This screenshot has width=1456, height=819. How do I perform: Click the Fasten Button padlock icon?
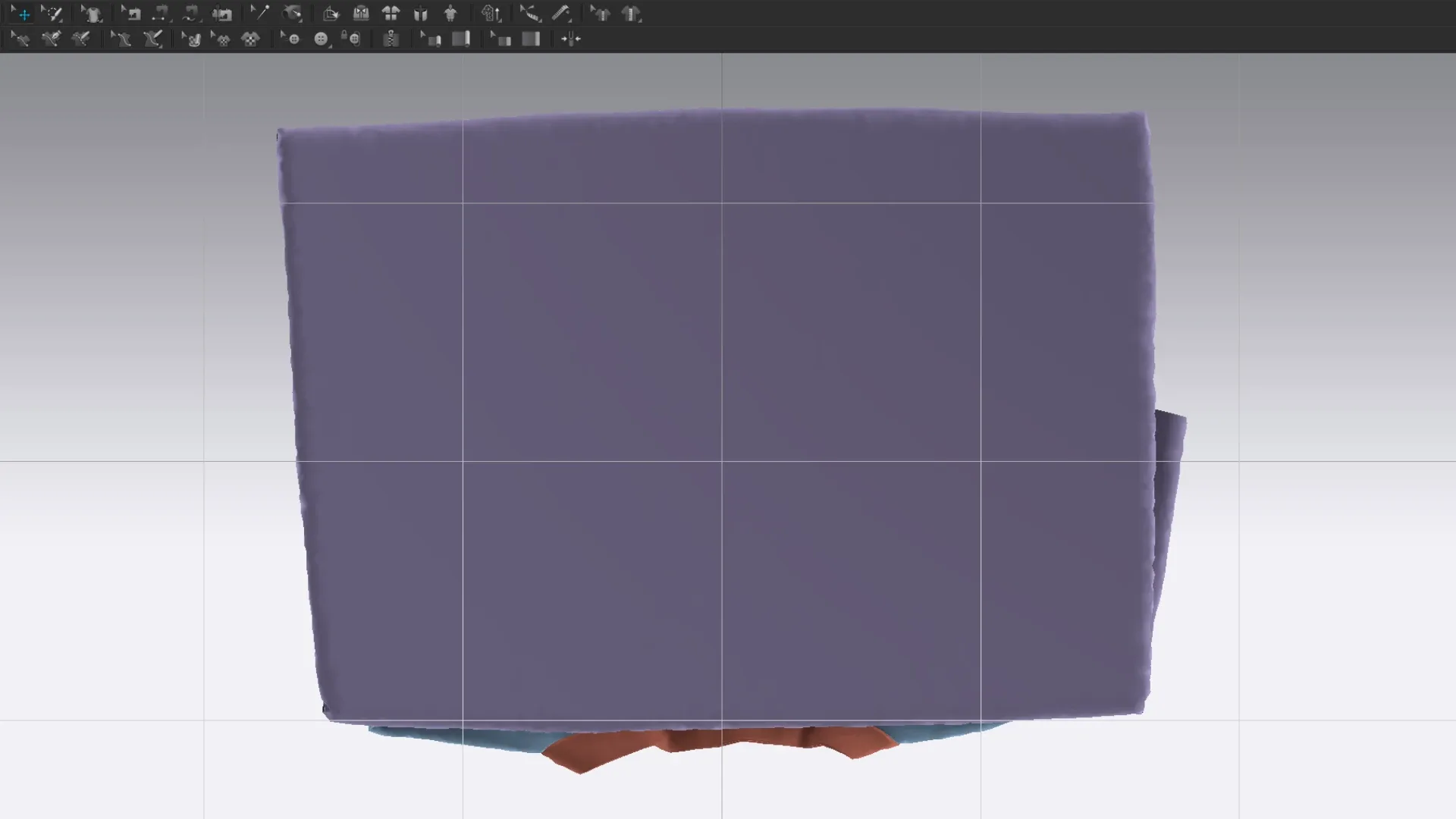[351, 39]
